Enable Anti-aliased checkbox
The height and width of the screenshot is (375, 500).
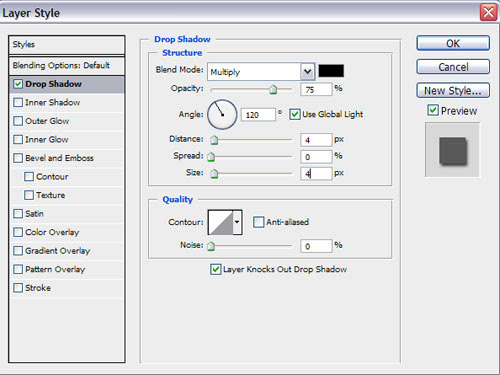[258, 222]
